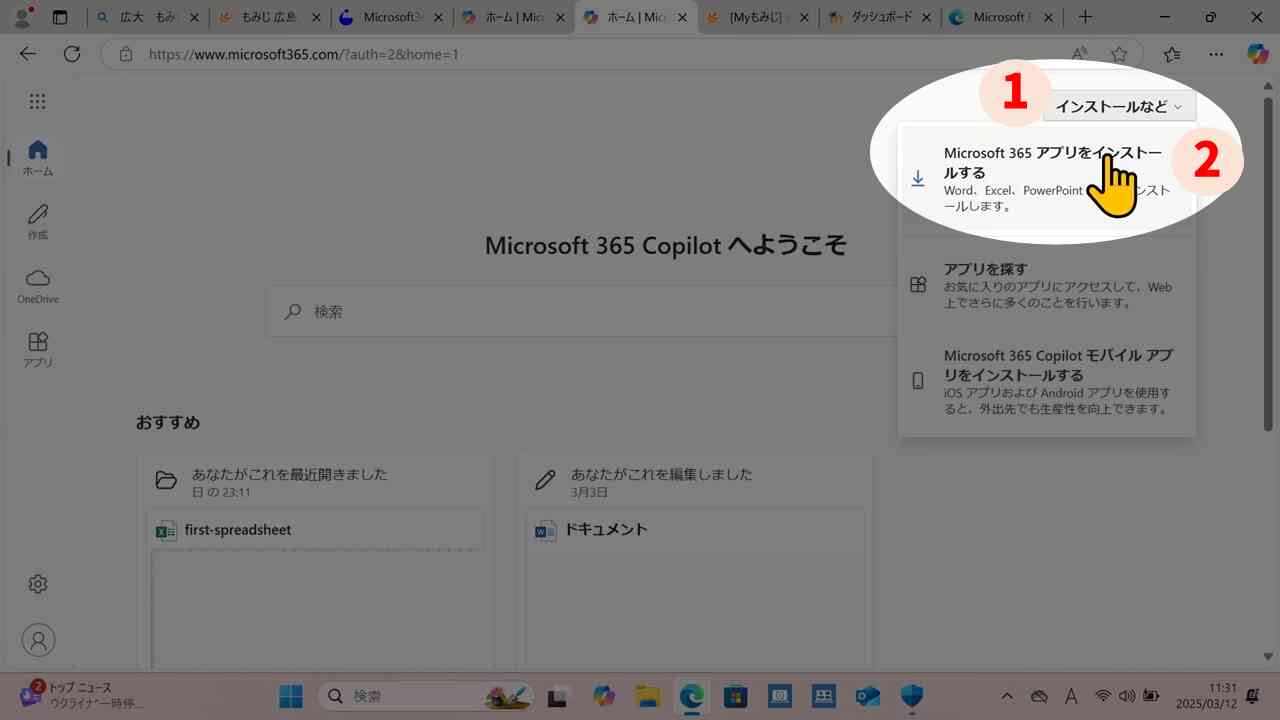The height and width of the screenshot is (720, 1280).
Task: Close the もみじ 広島 tab
Action: click(x=315, y=17)
